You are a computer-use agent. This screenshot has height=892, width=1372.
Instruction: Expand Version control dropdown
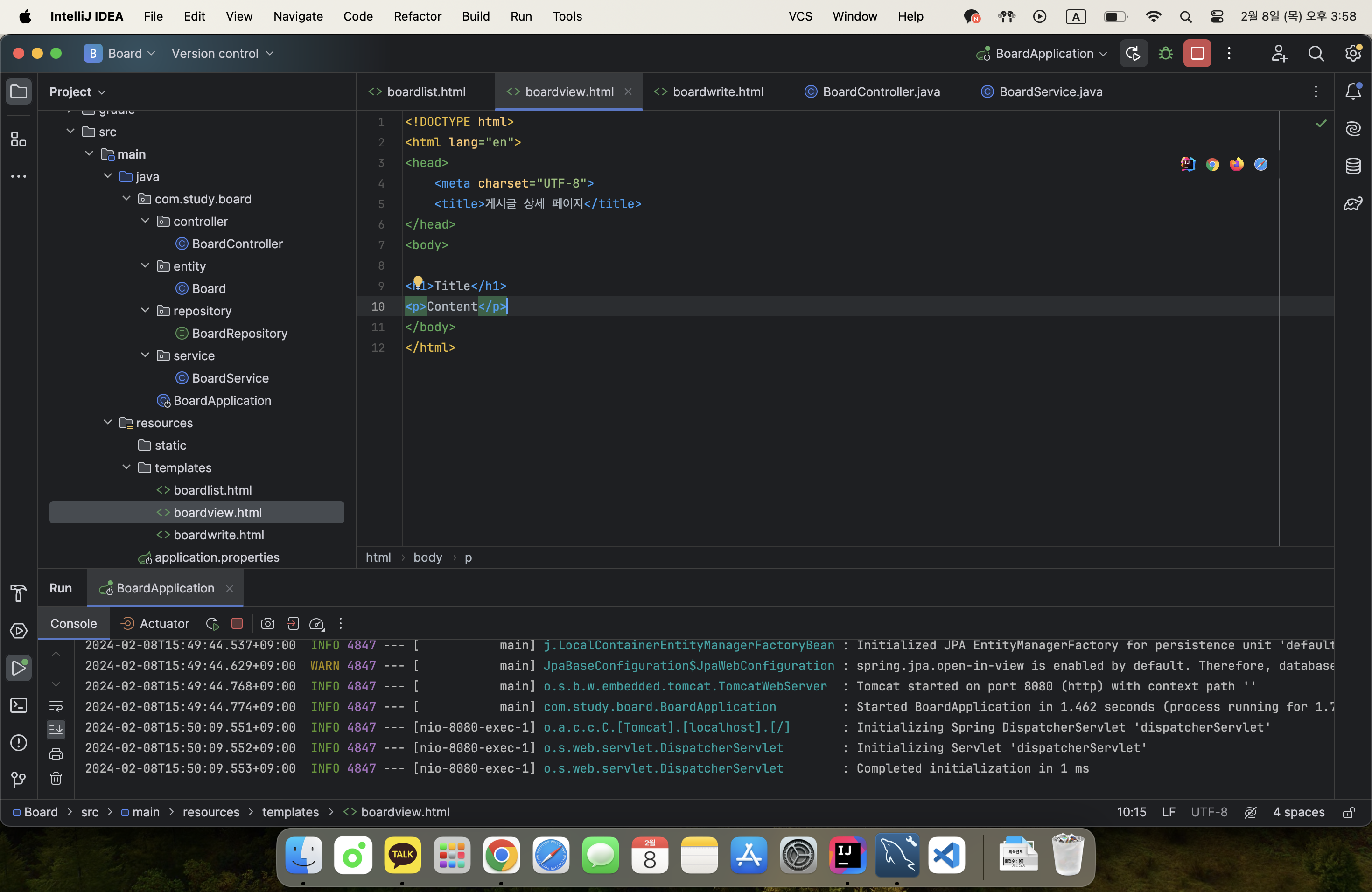222,54
